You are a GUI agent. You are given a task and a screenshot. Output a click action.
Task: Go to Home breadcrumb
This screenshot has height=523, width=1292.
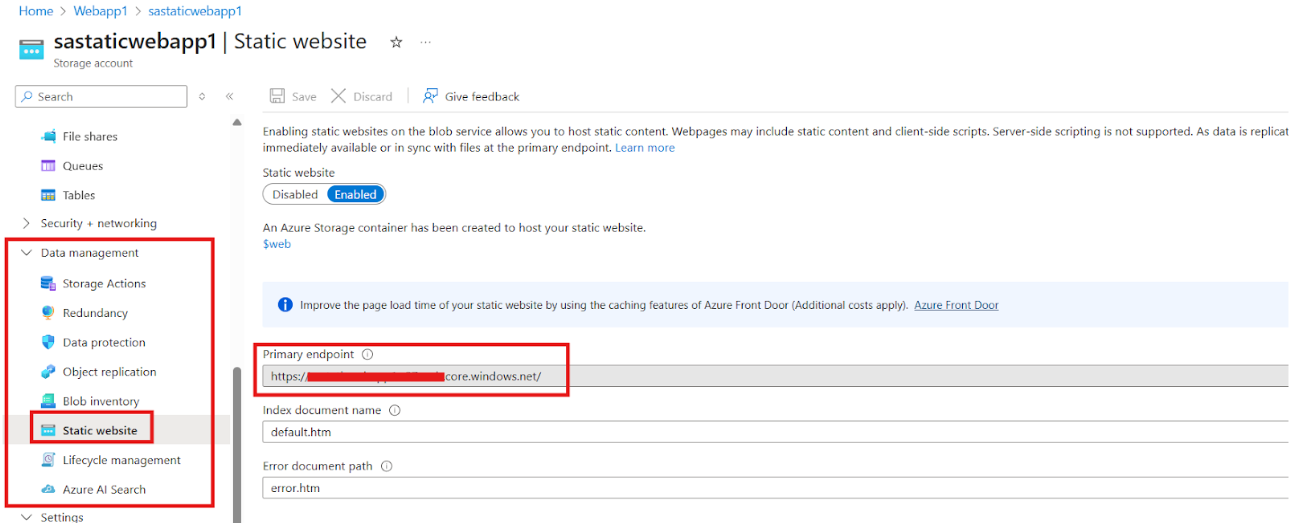36,11
